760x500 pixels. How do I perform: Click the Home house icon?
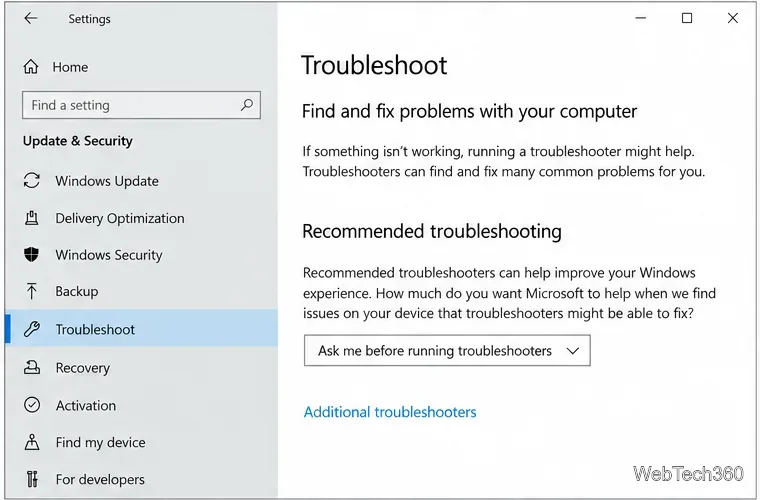click(x=31, y=66)
